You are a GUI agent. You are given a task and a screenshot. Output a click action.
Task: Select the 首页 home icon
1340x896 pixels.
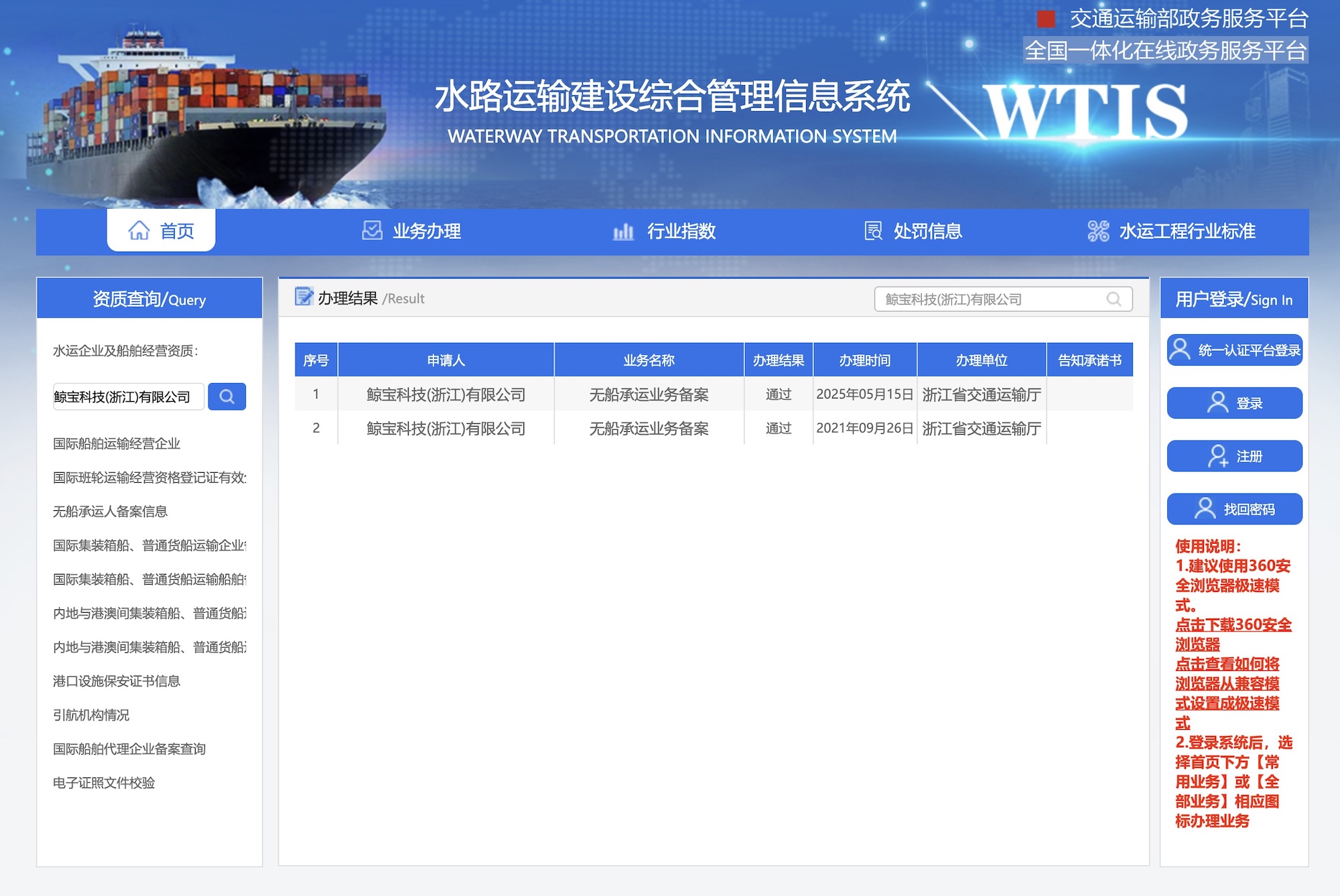point(139,230)
